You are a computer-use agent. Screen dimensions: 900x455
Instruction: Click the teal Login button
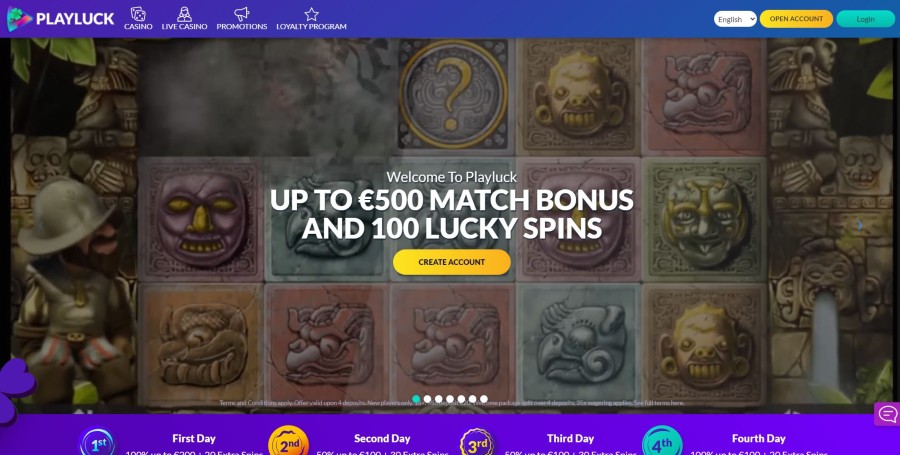(x=866, y=19)
